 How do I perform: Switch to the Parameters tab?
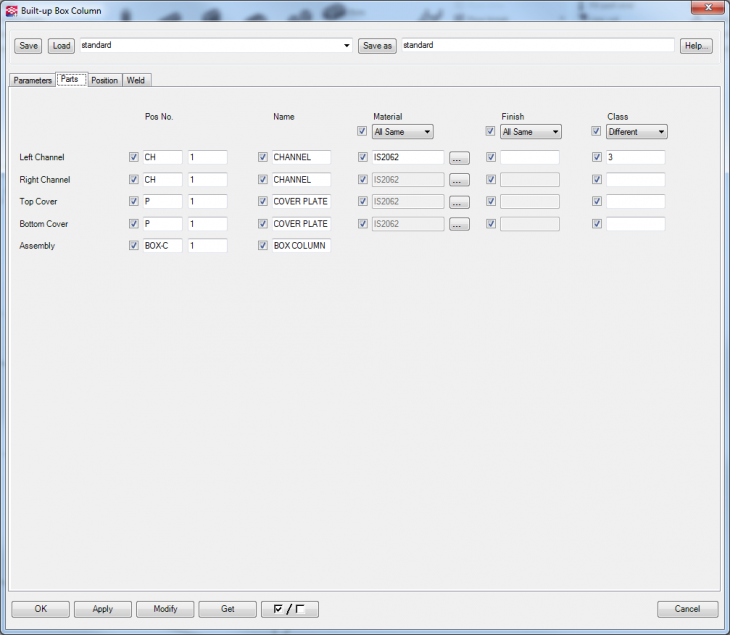click(32, 80)
